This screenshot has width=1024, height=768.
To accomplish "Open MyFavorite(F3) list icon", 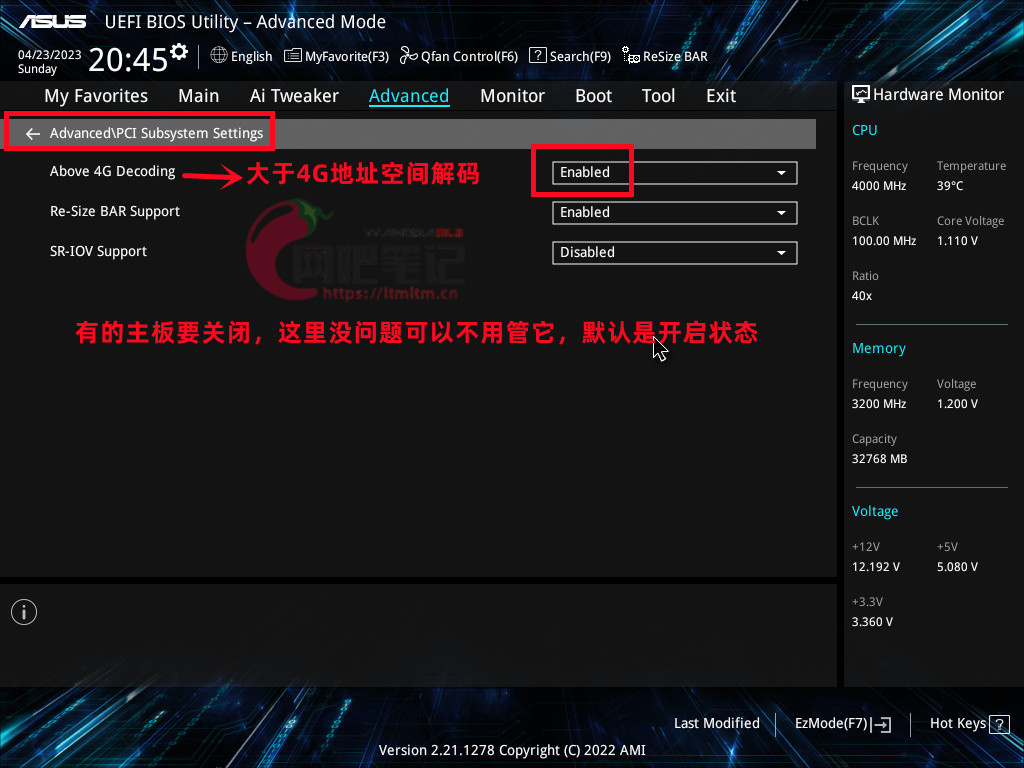I will pos(293,56).
